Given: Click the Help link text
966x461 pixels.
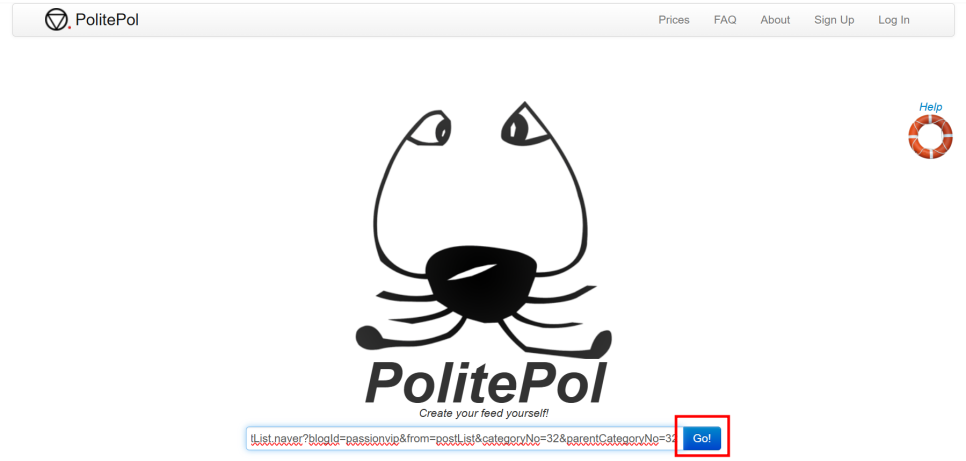Looking at the screenshot, I should click(930, 107).
